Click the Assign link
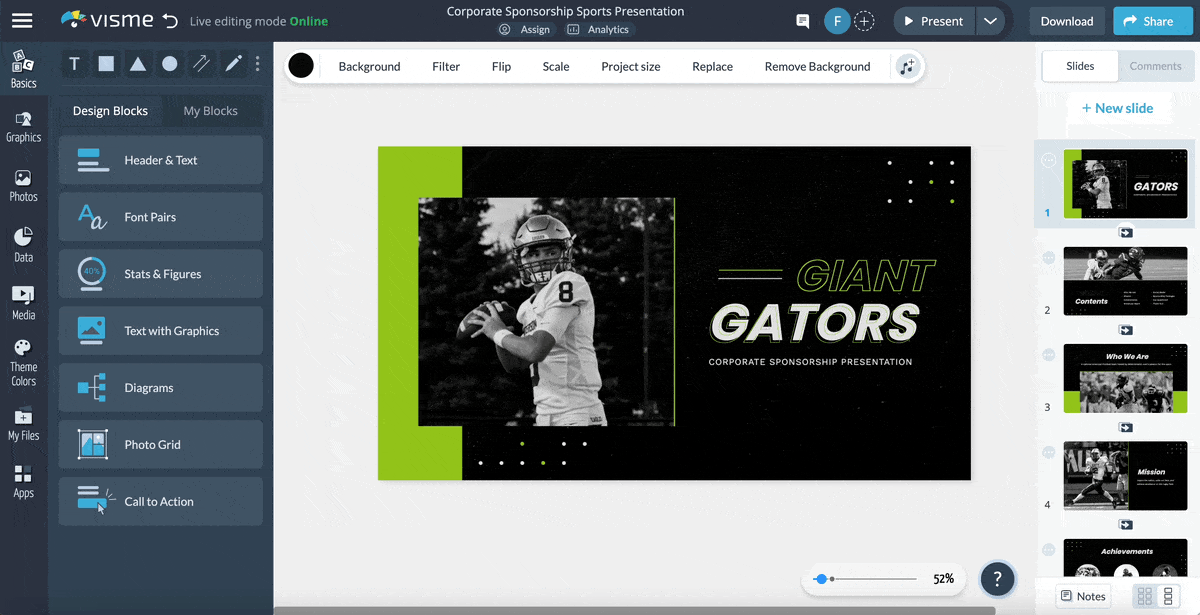Screen dimensions: 1200x615 coord(526,30)
